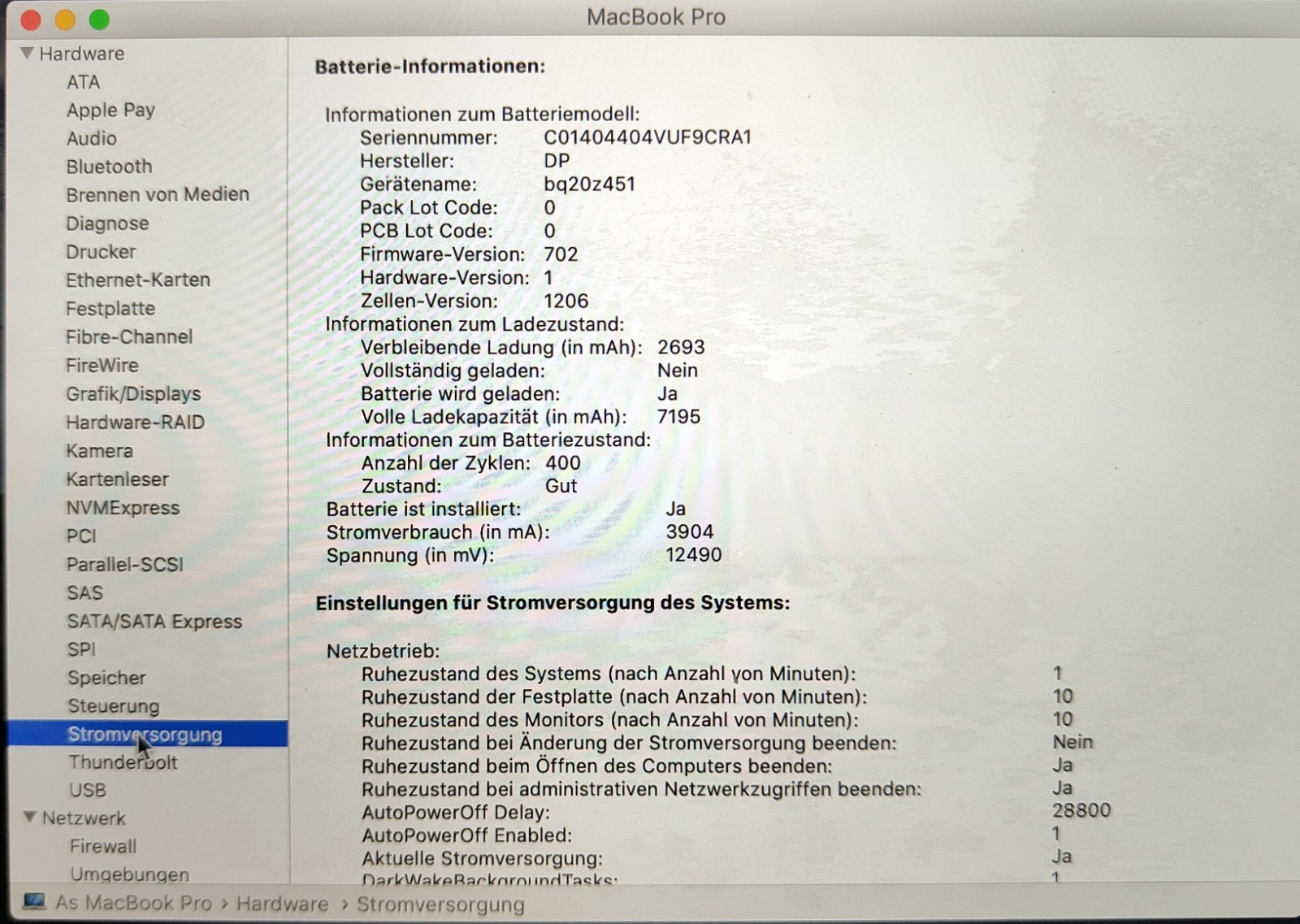Select Kartenleser in the sidebar
Image resolution: width=1300 pixels, height=924 pixels.
(118, 479)
